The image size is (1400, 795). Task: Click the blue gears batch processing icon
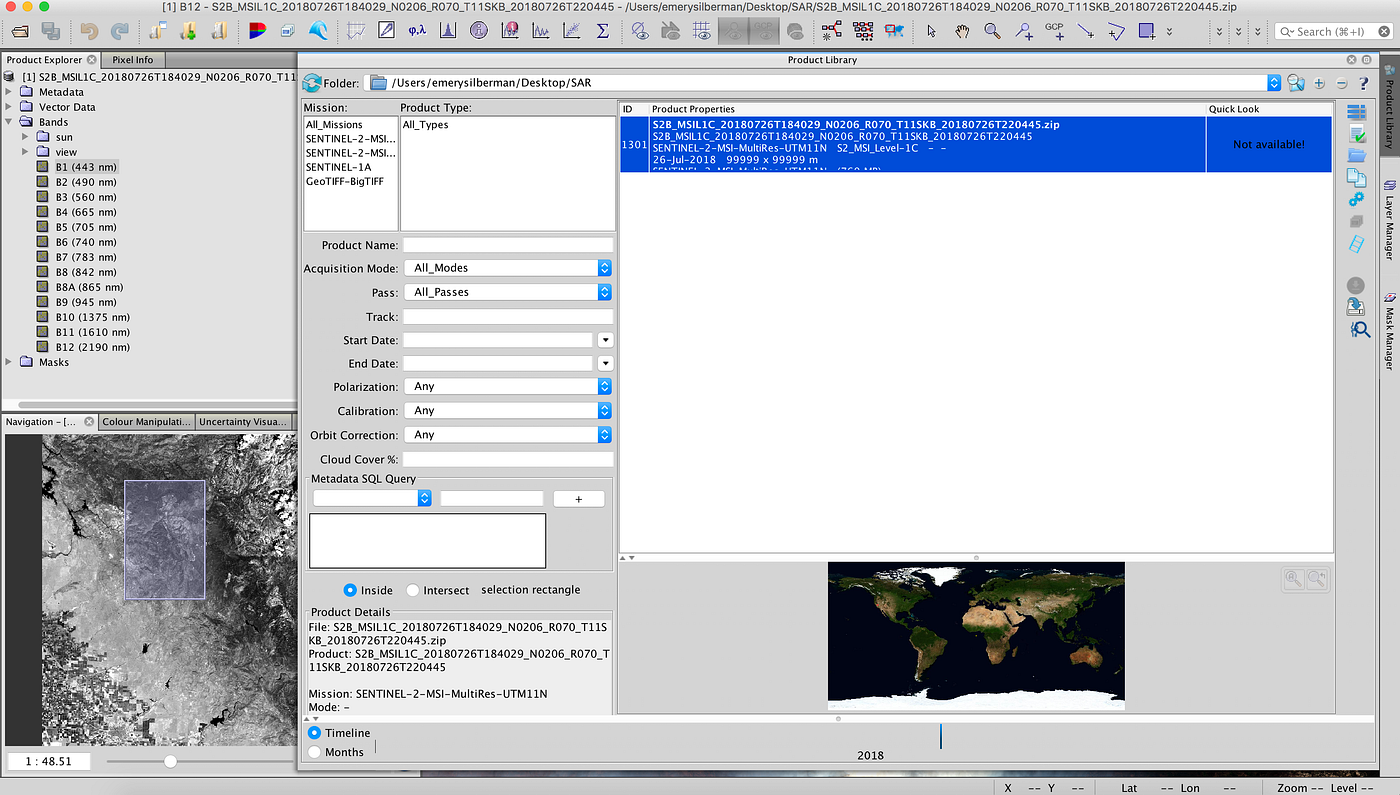(x=1356, y=200)
